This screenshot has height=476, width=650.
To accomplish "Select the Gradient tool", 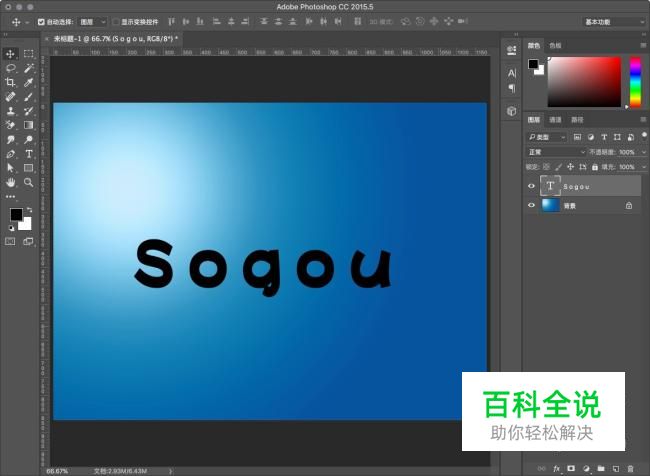I will (29, 125).
